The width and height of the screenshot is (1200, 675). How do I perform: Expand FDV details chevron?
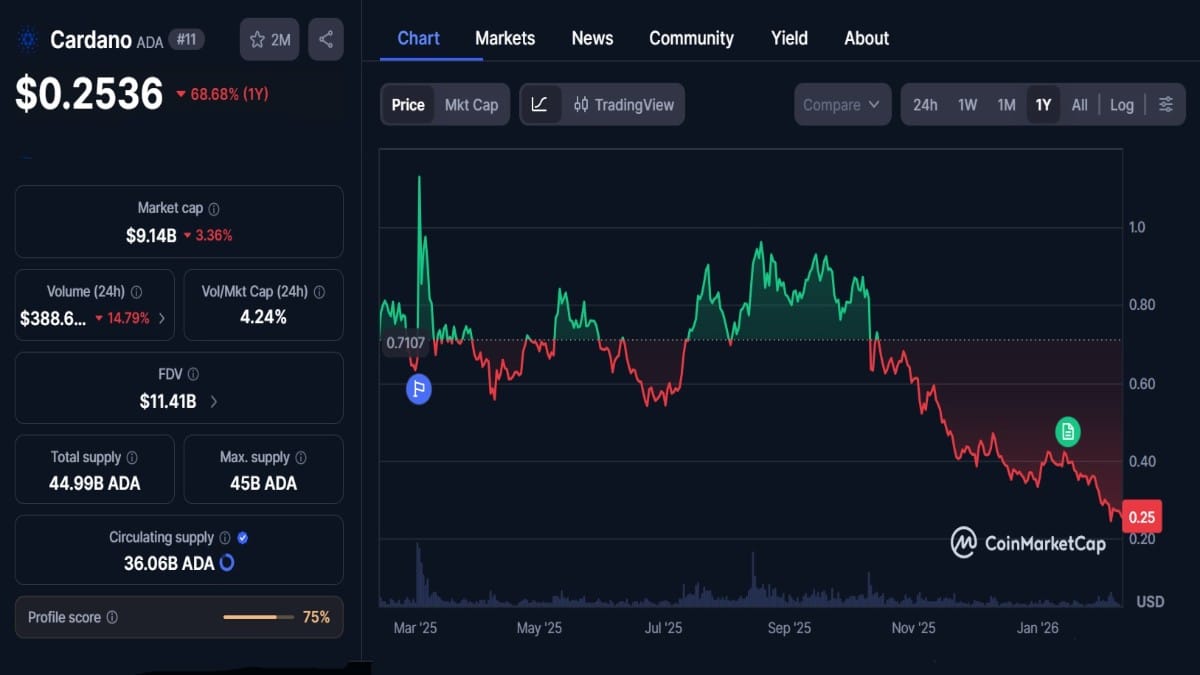213,401
